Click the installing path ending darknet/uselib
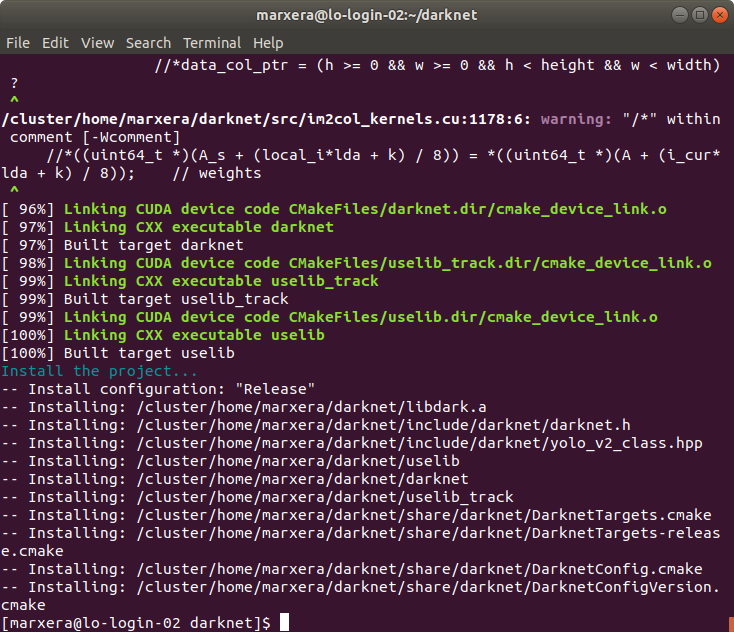This screenshot has height=632, width=734. pos(298,461)
